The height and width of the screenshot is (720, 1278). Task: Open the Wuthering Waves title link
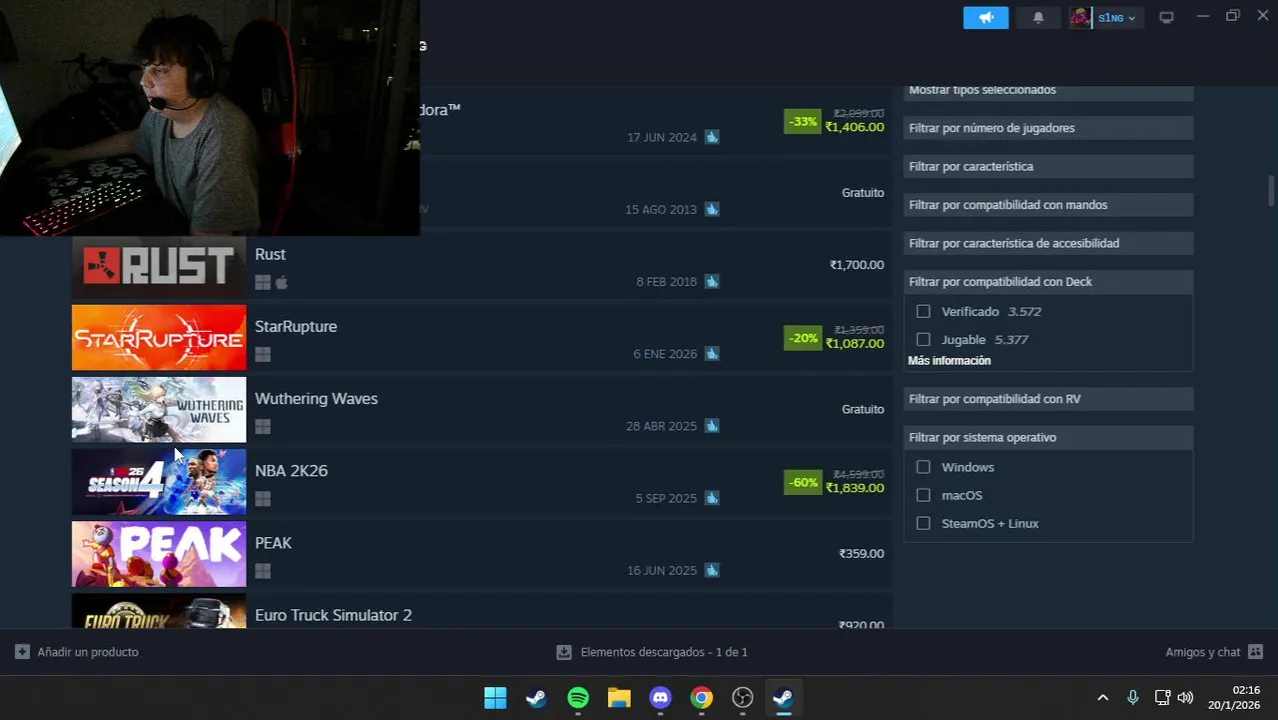[316, 399]
